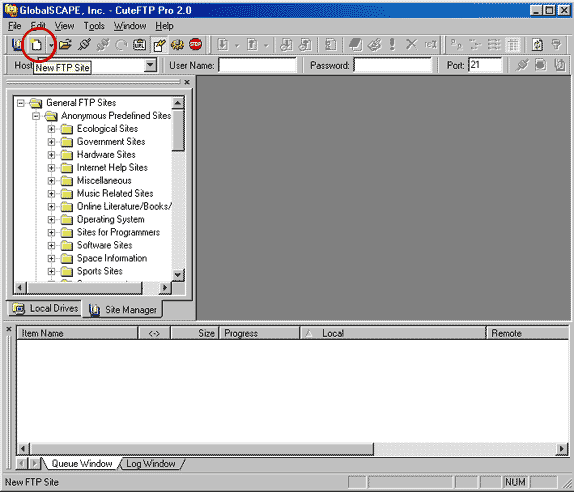Sort queue by Size column
The width and height of the screenshot is (574, 492).
pyautogui.click(x=195, y=333)
